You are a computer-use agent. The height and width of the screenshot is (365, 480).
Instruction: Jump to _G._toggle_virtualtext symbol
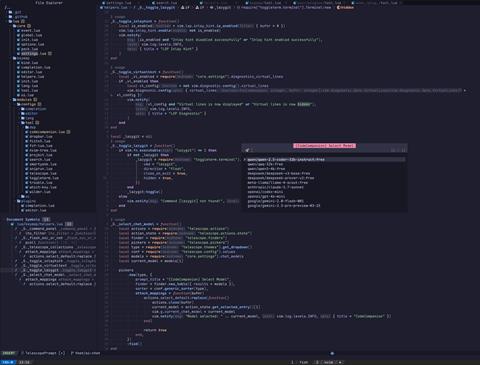coord(44,266)
